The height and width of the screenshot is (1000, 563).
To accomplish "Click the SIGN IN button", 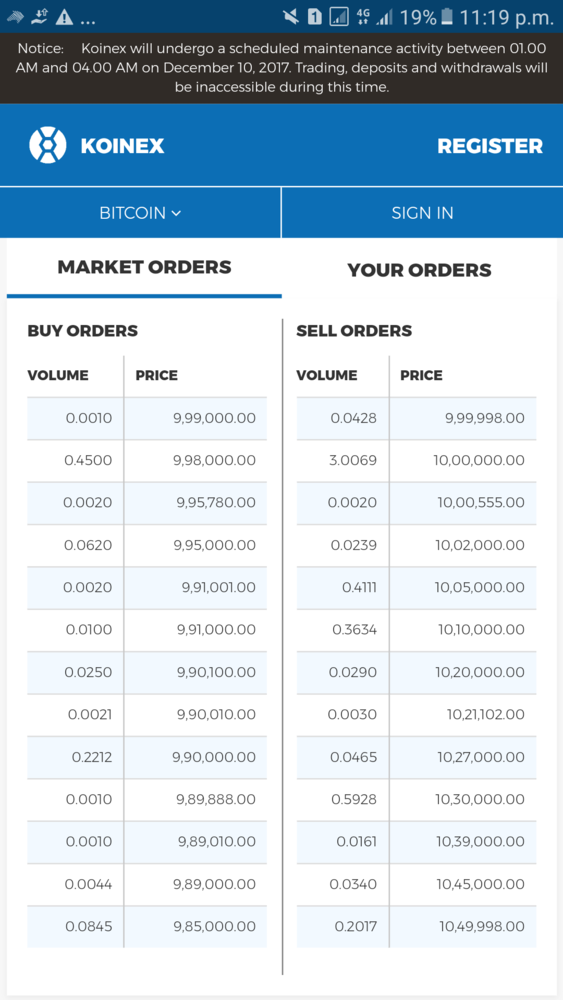I will 422,212.
